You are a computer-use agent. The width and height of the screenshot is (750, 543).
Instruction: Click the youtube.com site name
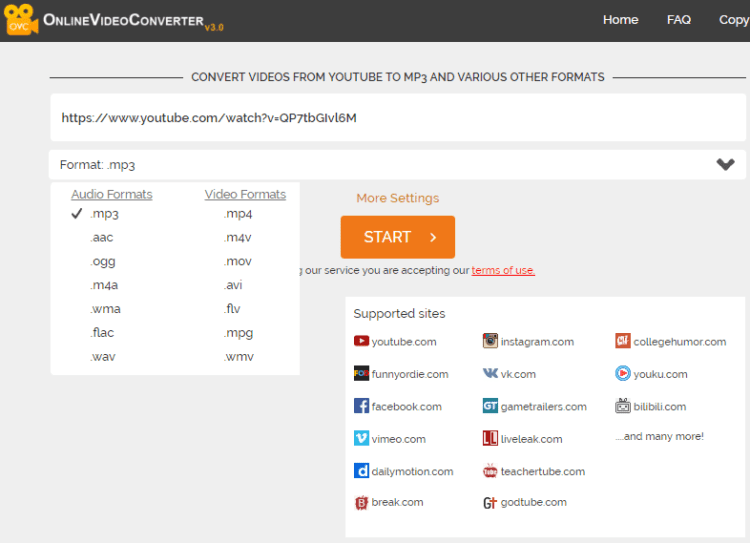pos(404,342)
